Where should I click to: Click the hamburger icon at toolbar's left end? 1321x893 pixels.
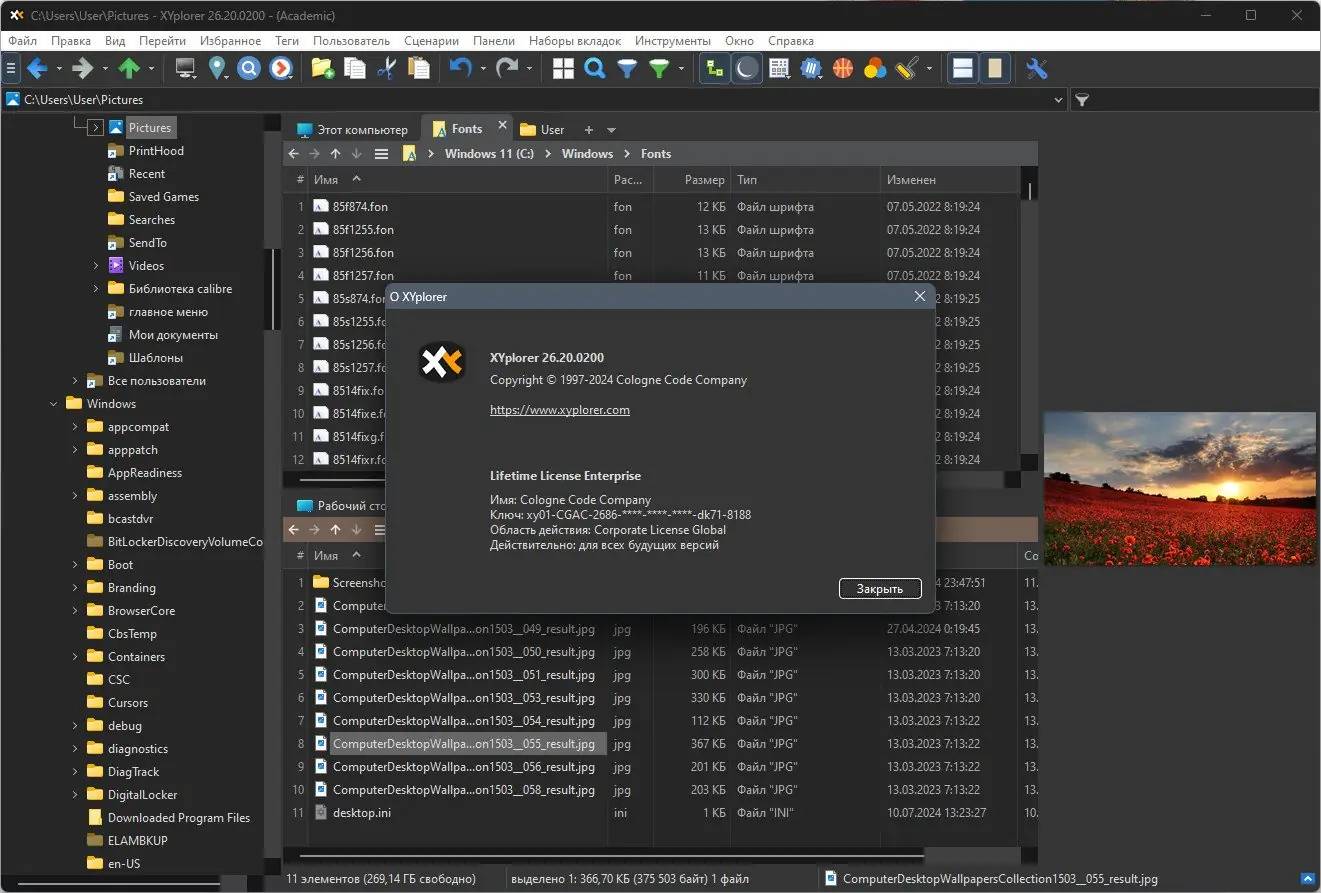(11, 68)
